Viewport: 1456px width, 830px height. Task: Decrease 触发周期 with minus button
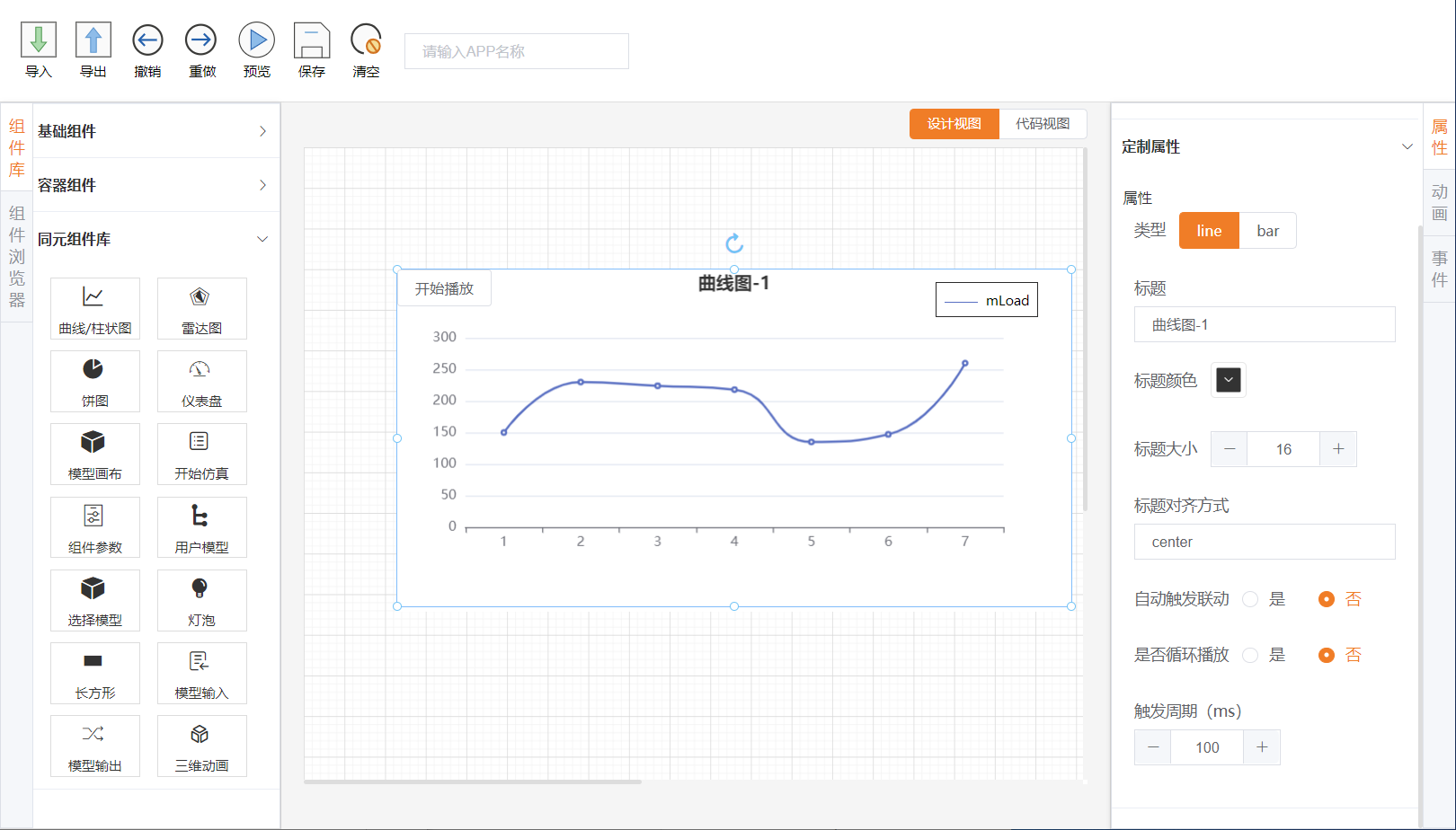click(1153, 747)
